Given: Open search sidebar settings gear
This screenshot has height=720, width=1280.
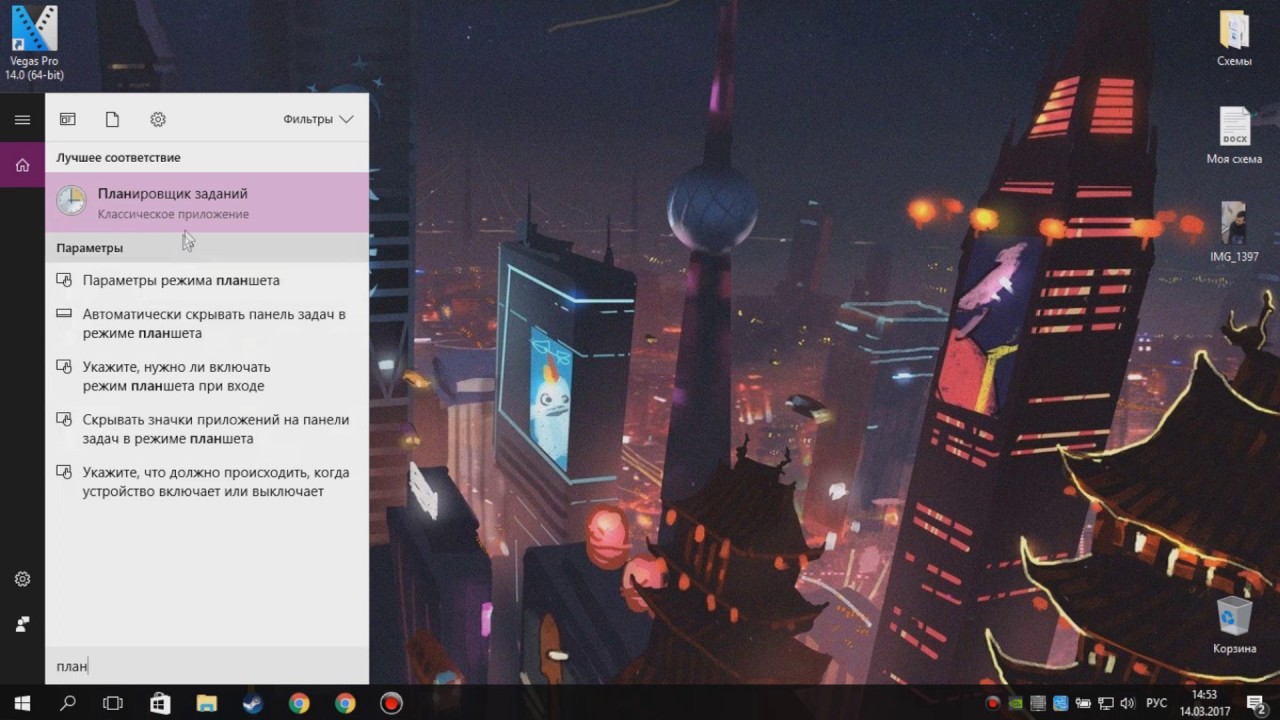Looking at the screenshot, I should (x=22, y=579).
